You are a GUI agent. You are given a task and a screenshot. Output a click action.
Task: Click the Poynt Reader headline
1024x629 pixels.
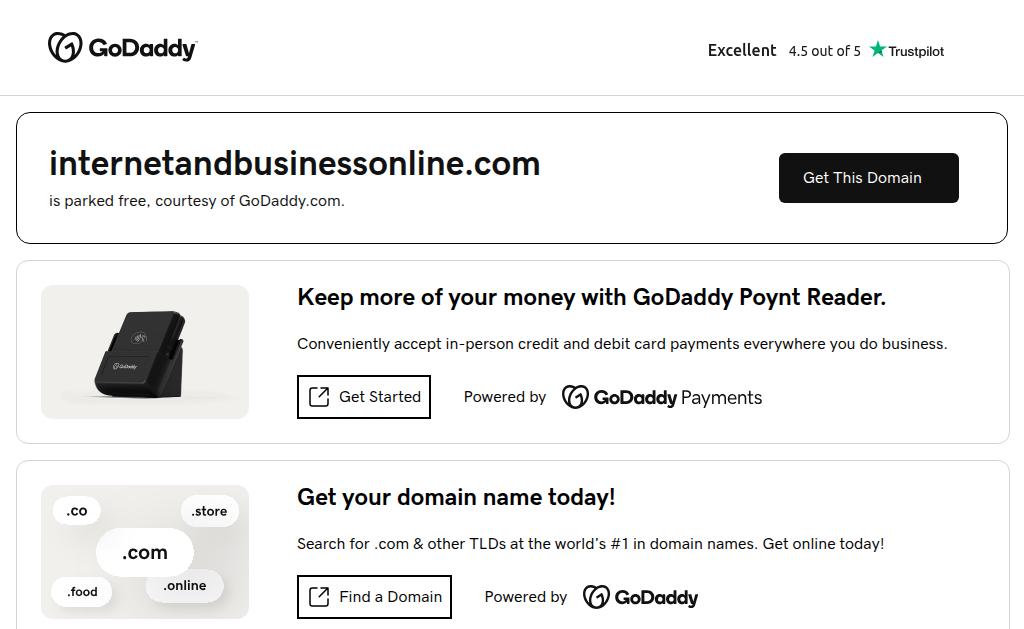(x=591, y=297)
